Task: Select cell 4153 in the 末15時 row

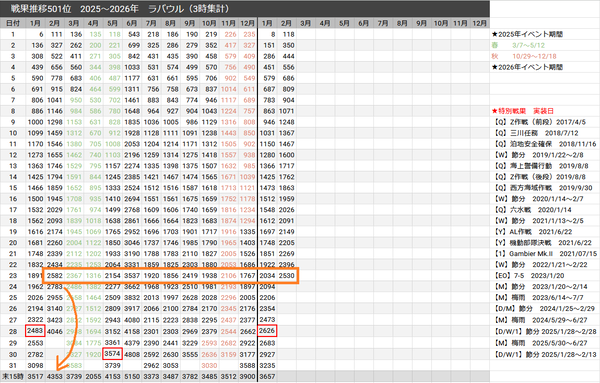Action: [x=112, y=376]
